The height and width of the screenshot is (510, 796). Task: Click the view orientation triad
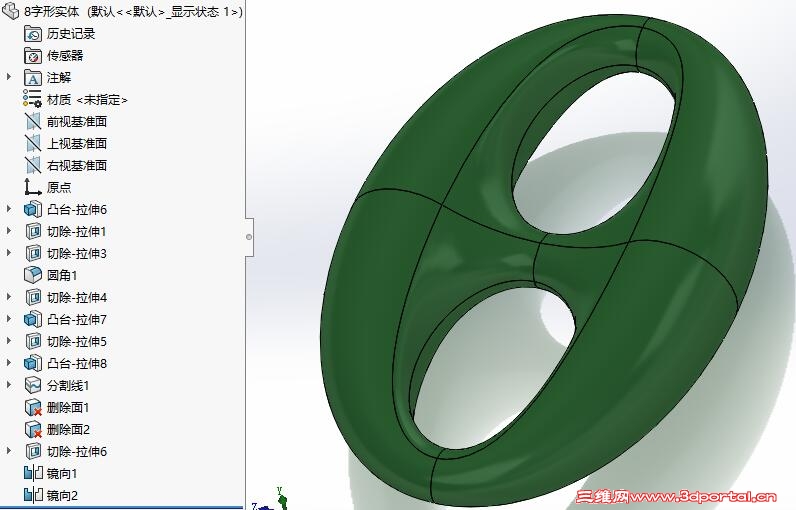(272, 500)
